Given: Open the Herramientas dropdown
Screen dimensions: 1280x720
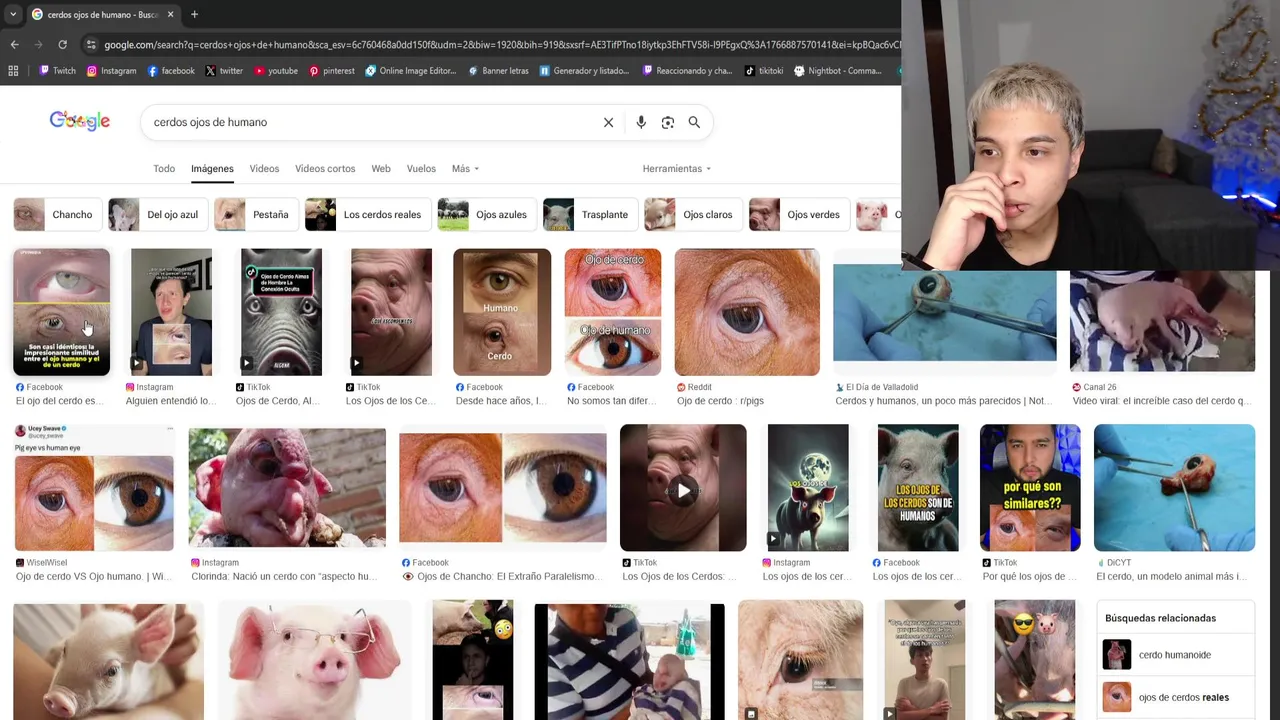Looking at the screenshot, I should click(677, 168).
